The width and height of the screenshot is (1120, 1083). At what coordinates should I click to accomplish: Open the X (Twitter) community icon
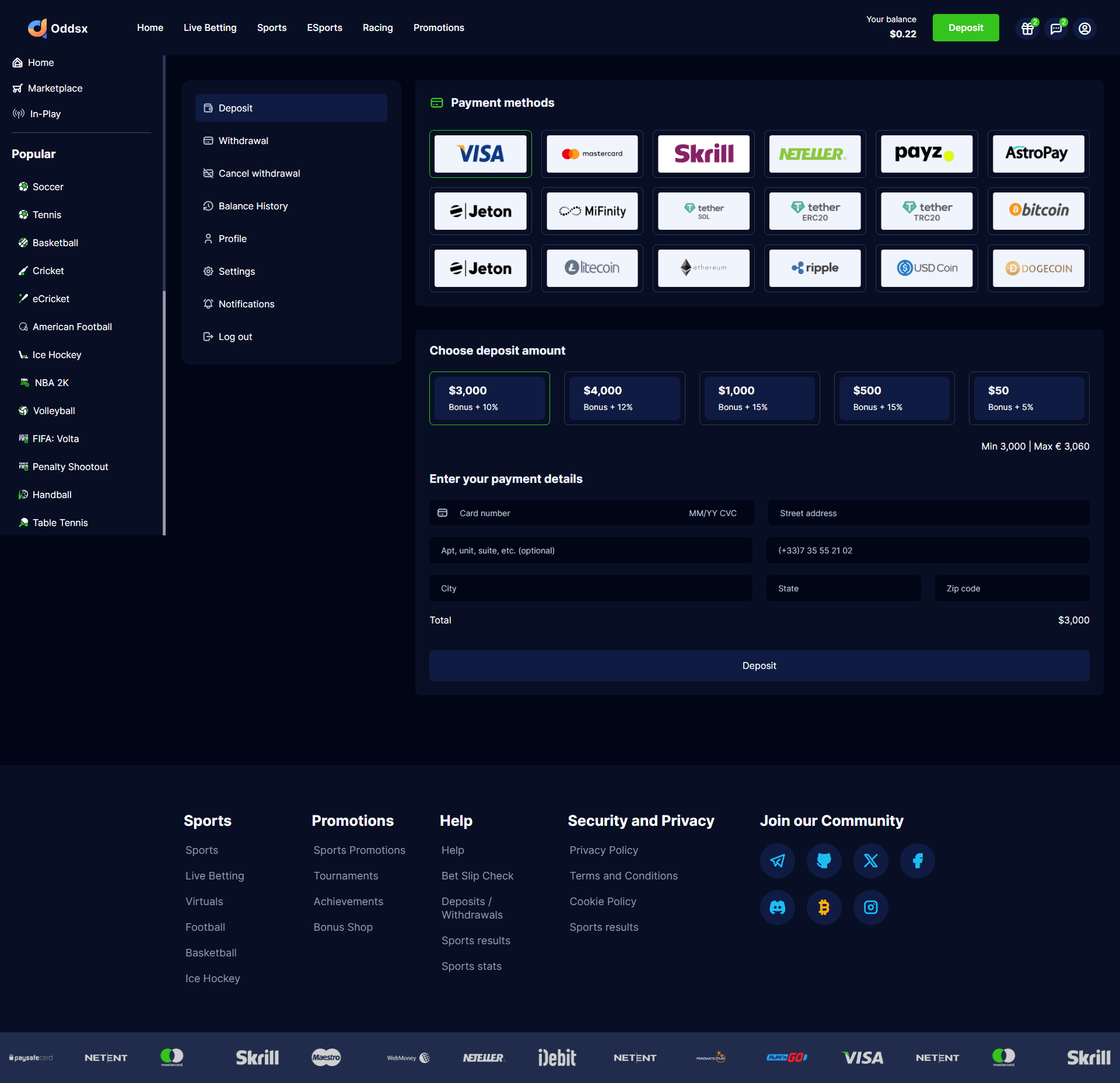point(870,860)
